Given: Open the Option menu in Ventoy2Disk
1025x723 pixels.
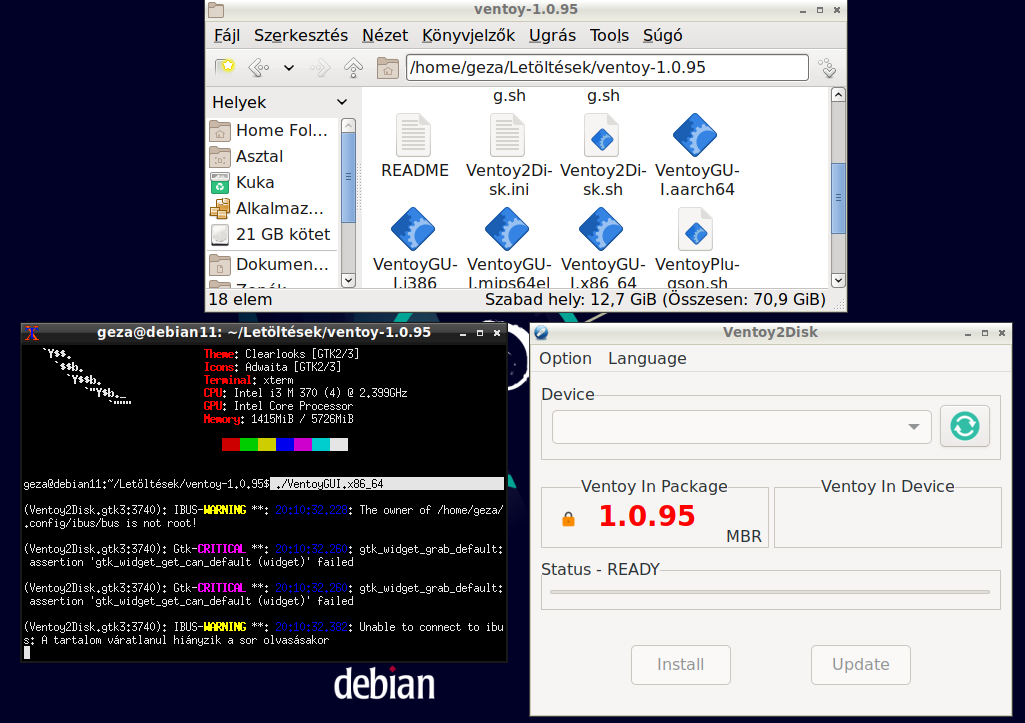Looking at the screenshot, I should point(565,358).
